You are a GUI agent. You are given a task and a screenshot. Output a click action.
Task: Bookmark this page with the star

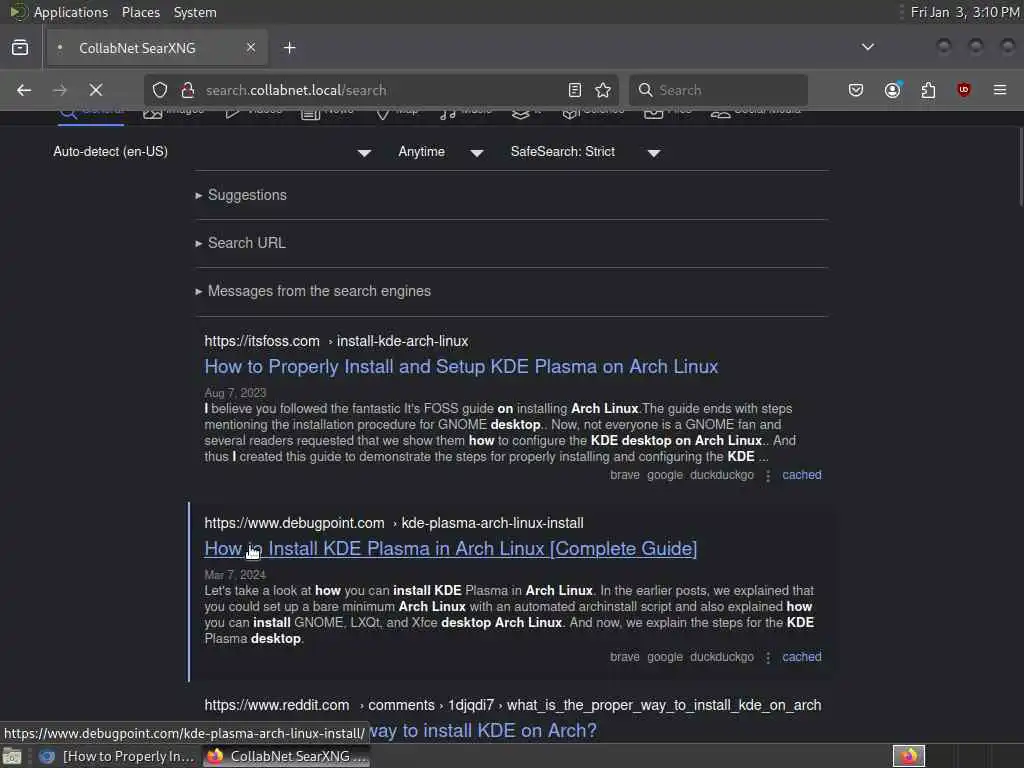pos(603,90)
